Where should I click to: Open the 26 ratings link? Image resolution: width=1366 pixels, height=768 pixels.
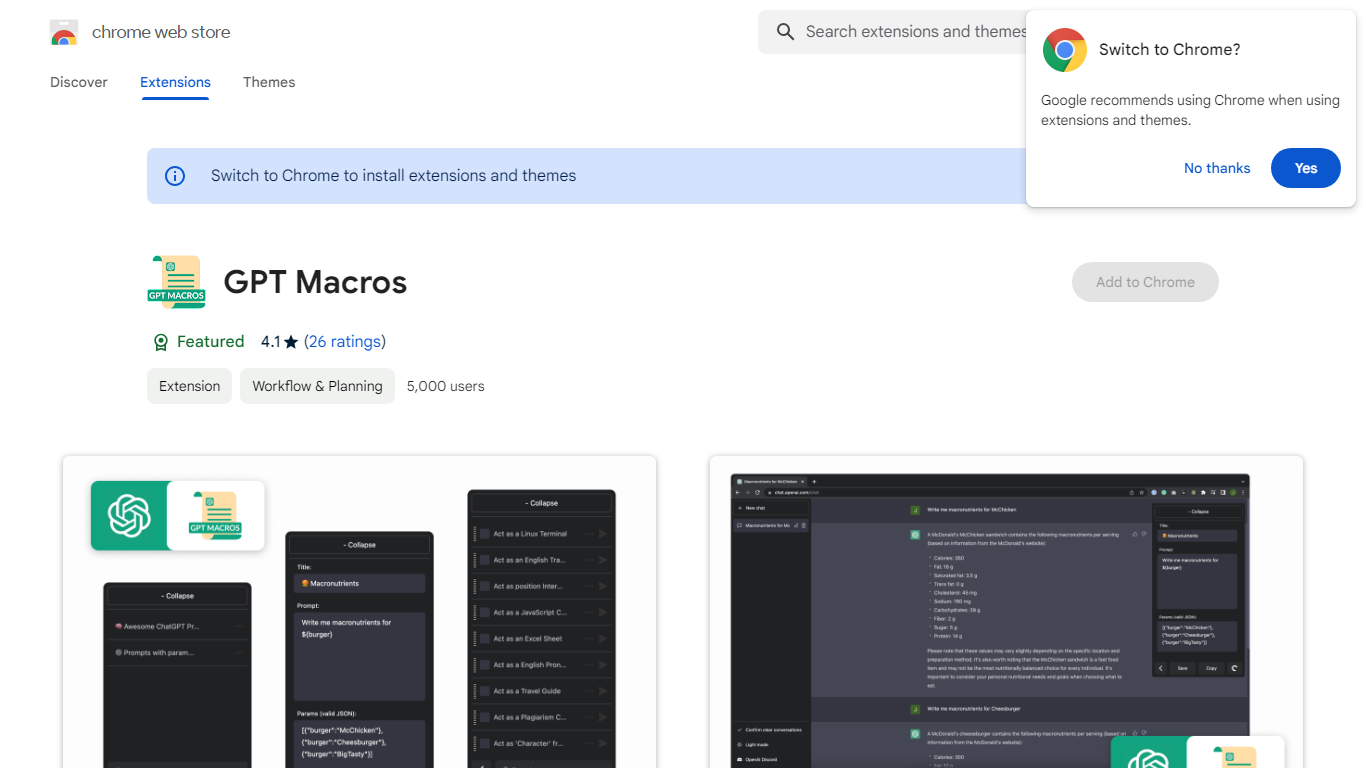[344, 342]
